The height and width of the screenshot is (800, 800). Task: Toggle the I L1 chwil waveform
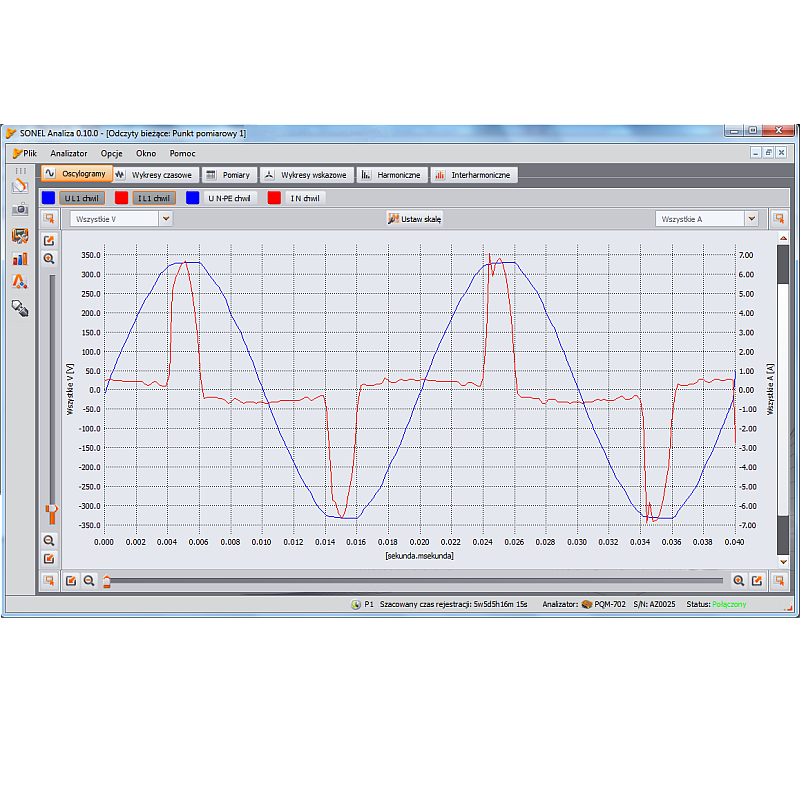click(155, 198)
